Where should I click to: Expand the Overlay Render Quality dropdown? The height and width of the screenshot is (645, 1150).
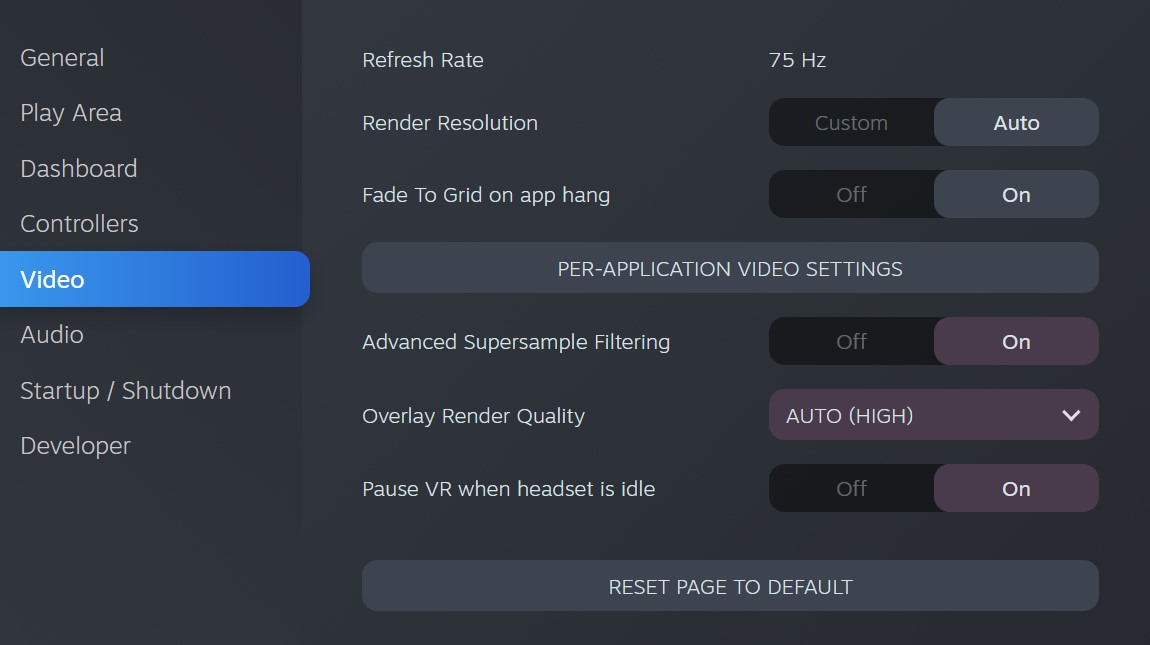(x=934, y=415)
